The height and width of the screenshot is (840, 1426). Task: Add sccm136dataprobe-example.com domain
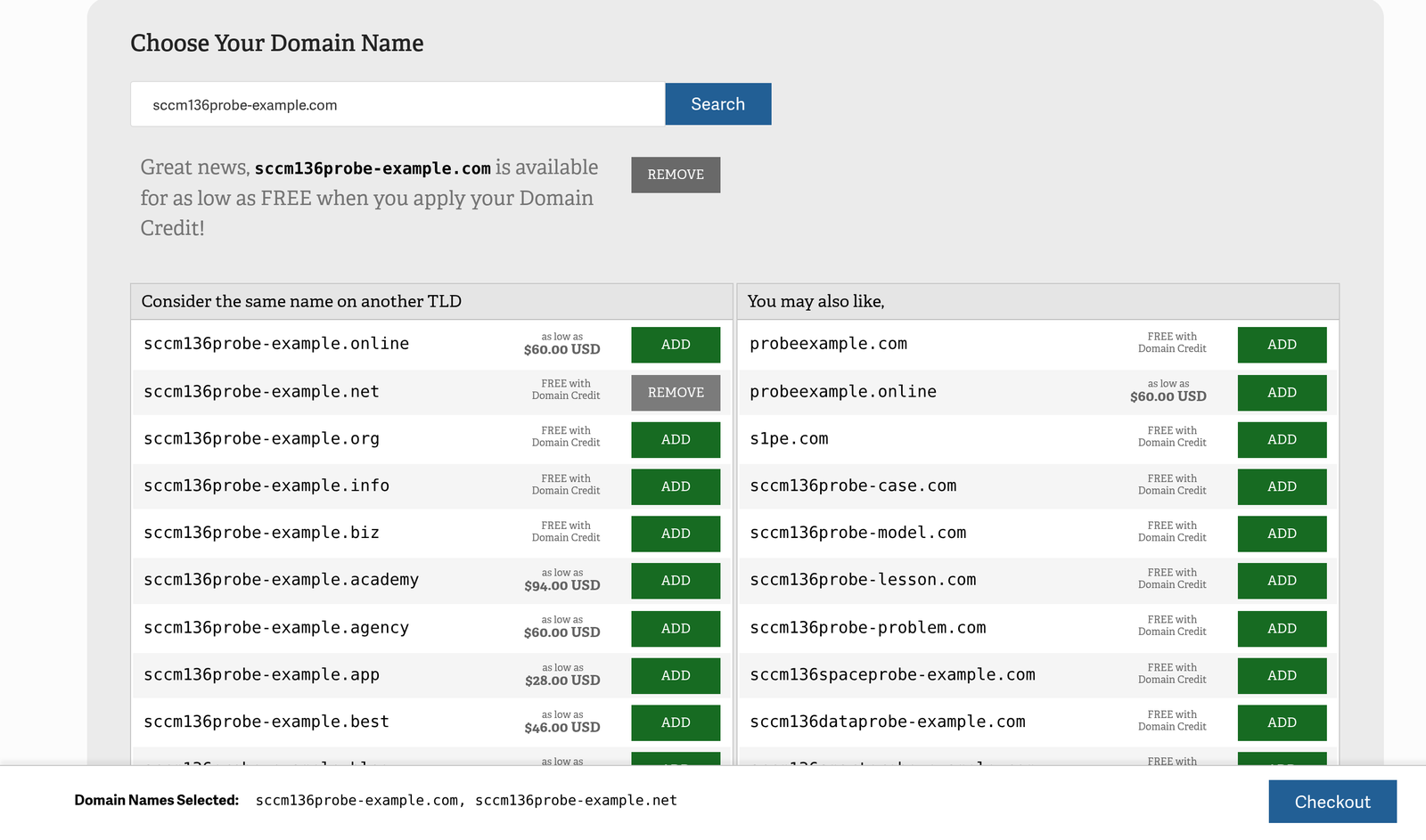pos(1282,722)
